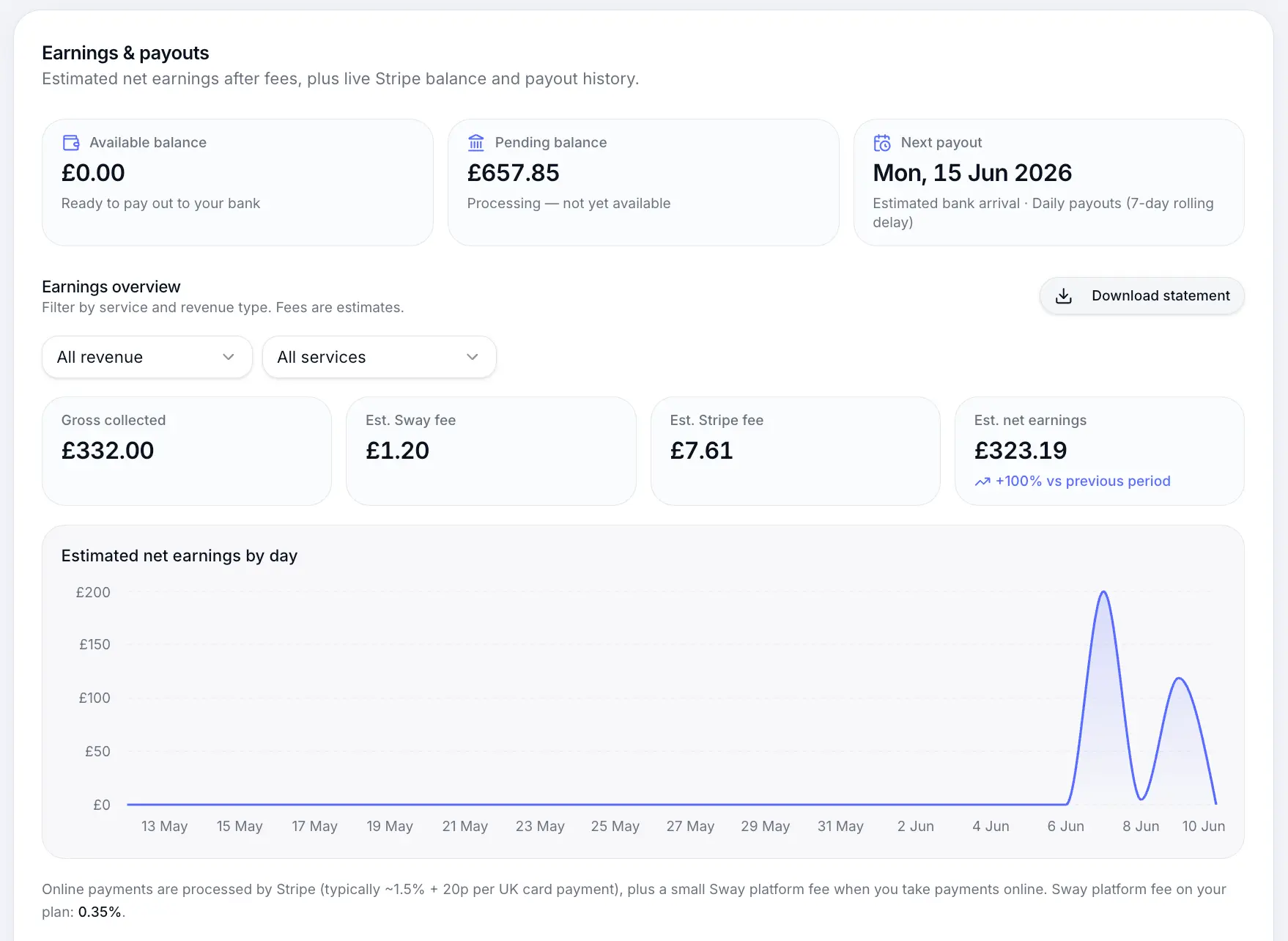Click the £0.00 available balance amount
Viewport: 1288px width, 941px height.
coord(93,173)
